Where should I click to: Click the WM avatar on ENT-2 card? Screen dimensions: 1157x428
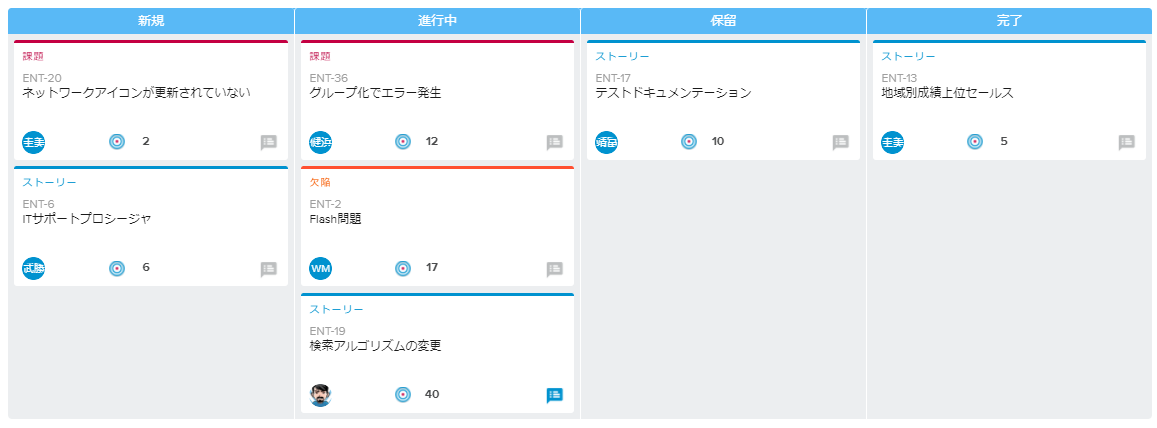tap(321, 268)
